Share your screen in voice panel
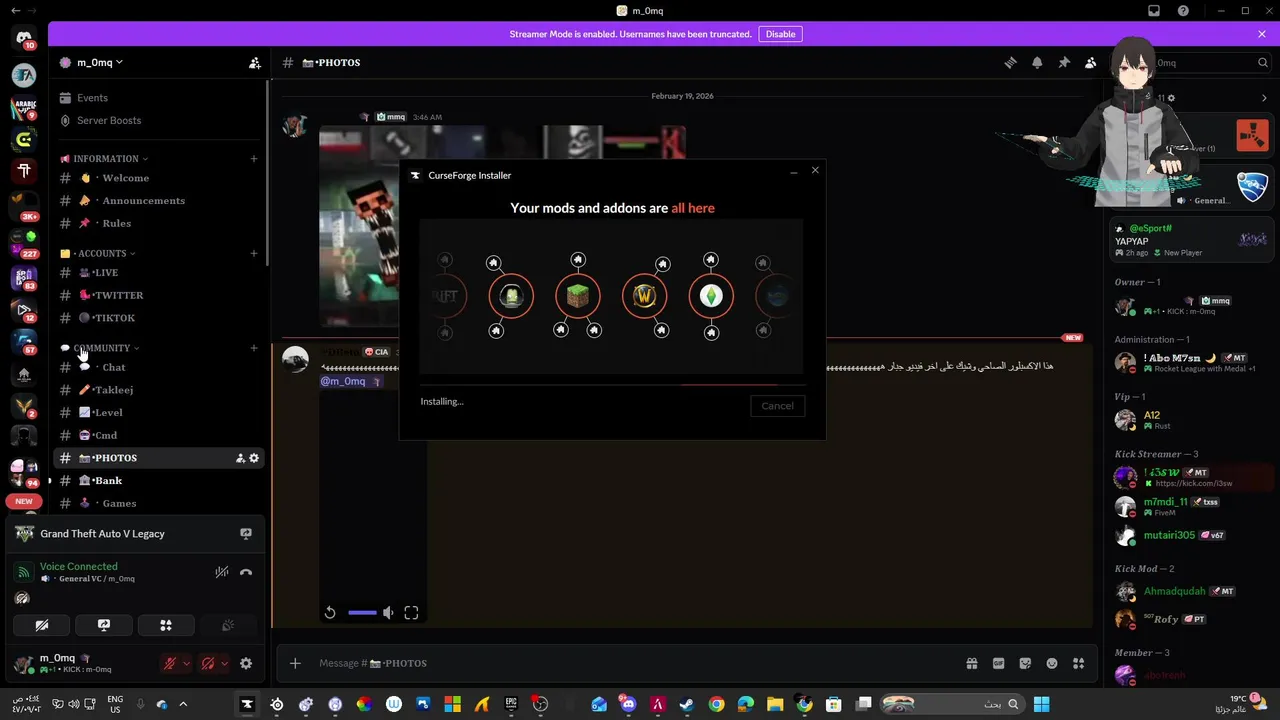This screenshot has width=1280, height=720. (104, 625)
